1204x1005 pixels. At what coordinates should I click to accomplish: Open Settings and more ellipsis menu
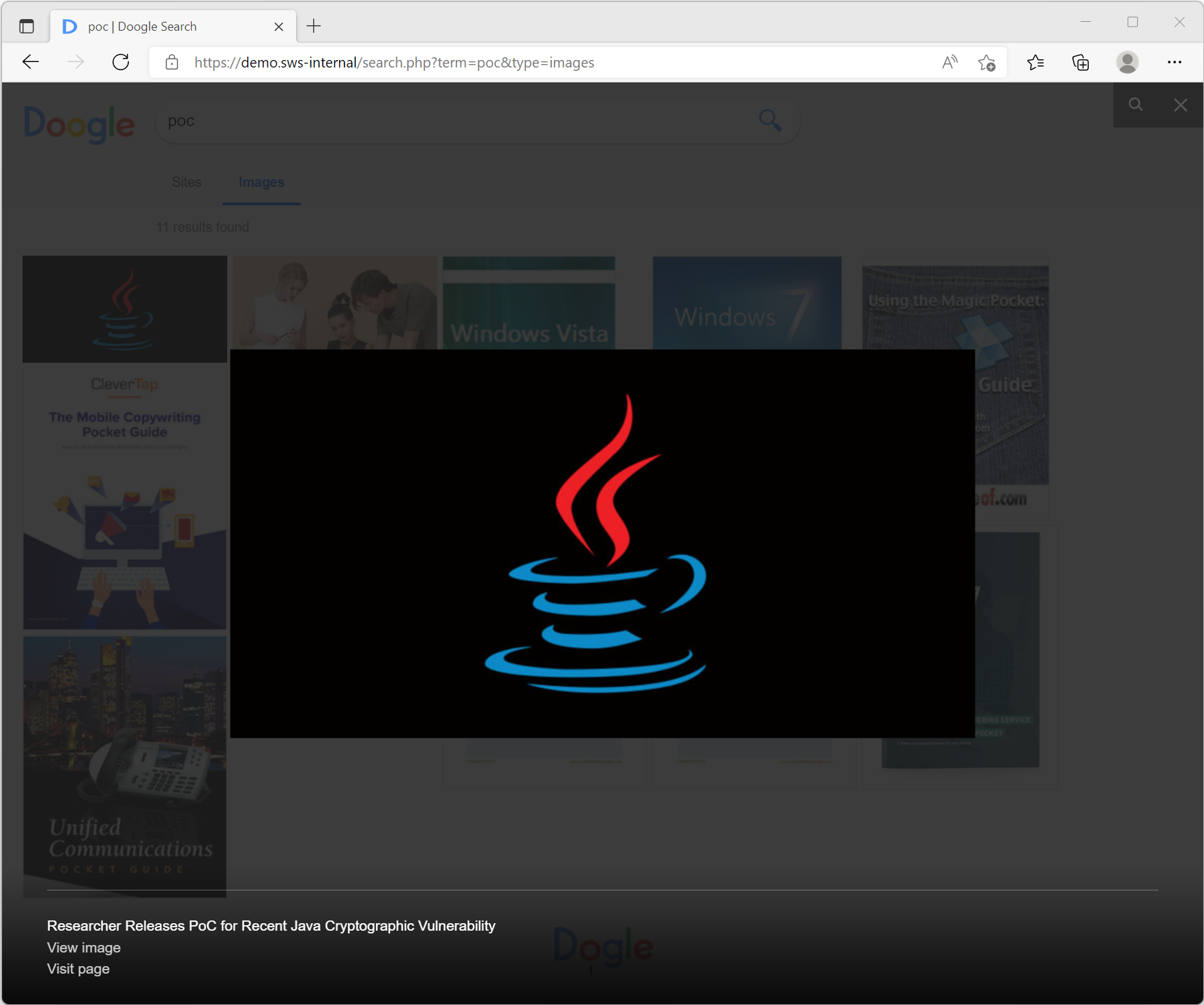point(1174,63)
